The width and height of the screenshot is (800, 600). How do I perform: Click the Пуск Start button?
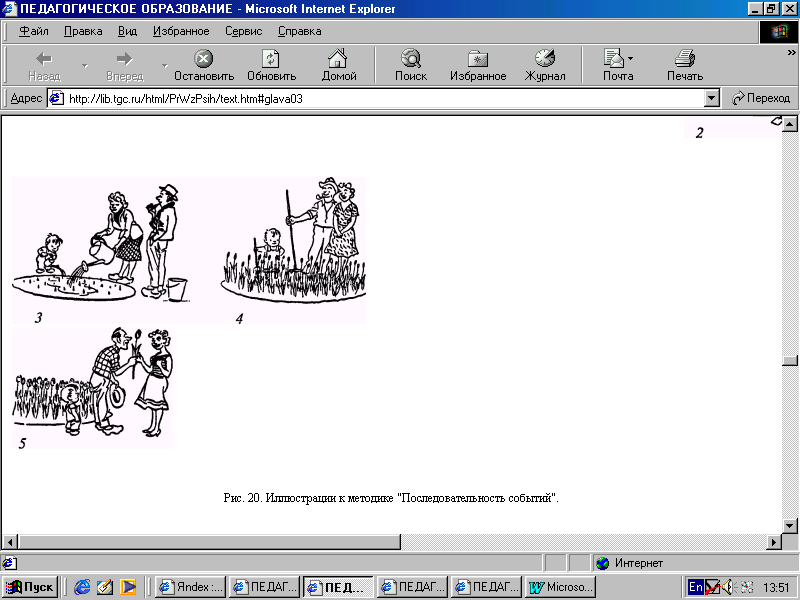coord(29,587)
